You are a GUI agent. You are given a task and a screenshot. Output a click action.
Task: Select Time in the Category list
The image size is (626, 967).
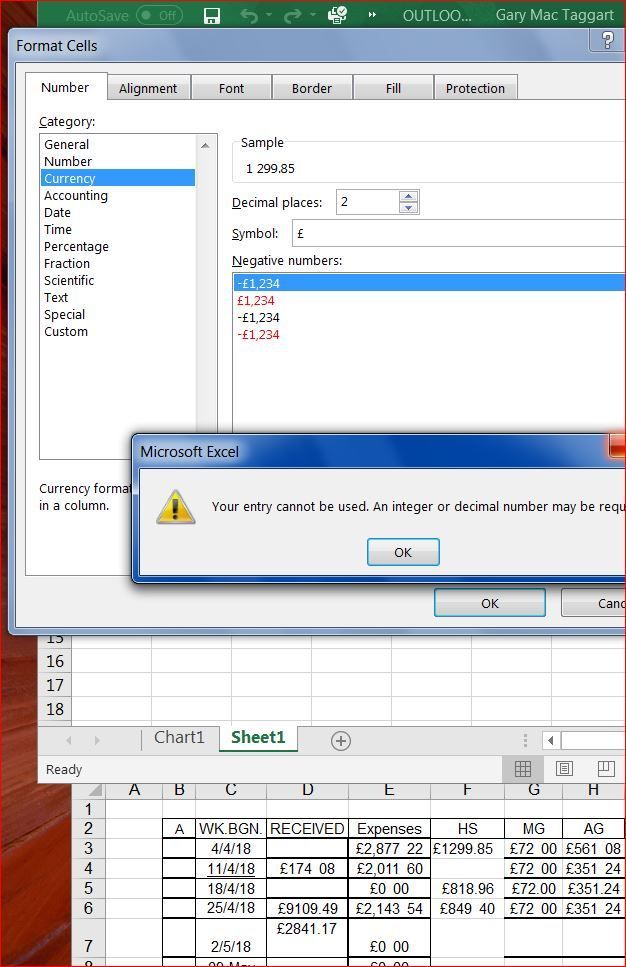pos(118,229)
